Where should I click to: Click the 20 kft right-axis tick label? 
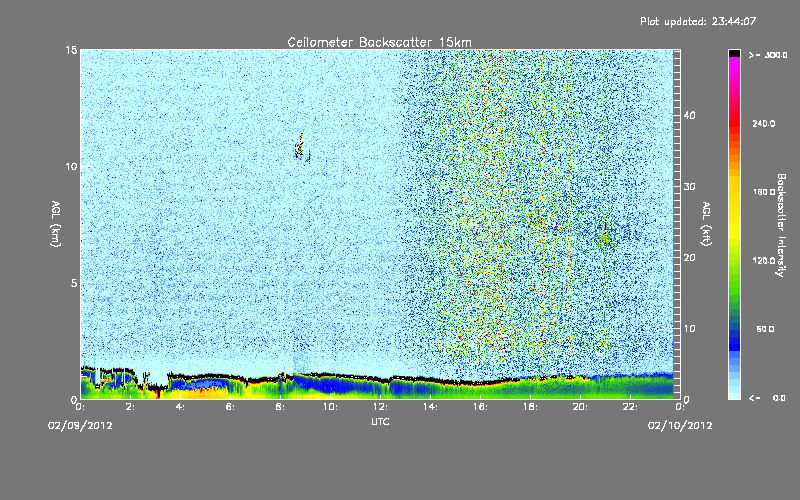(689, 258)
